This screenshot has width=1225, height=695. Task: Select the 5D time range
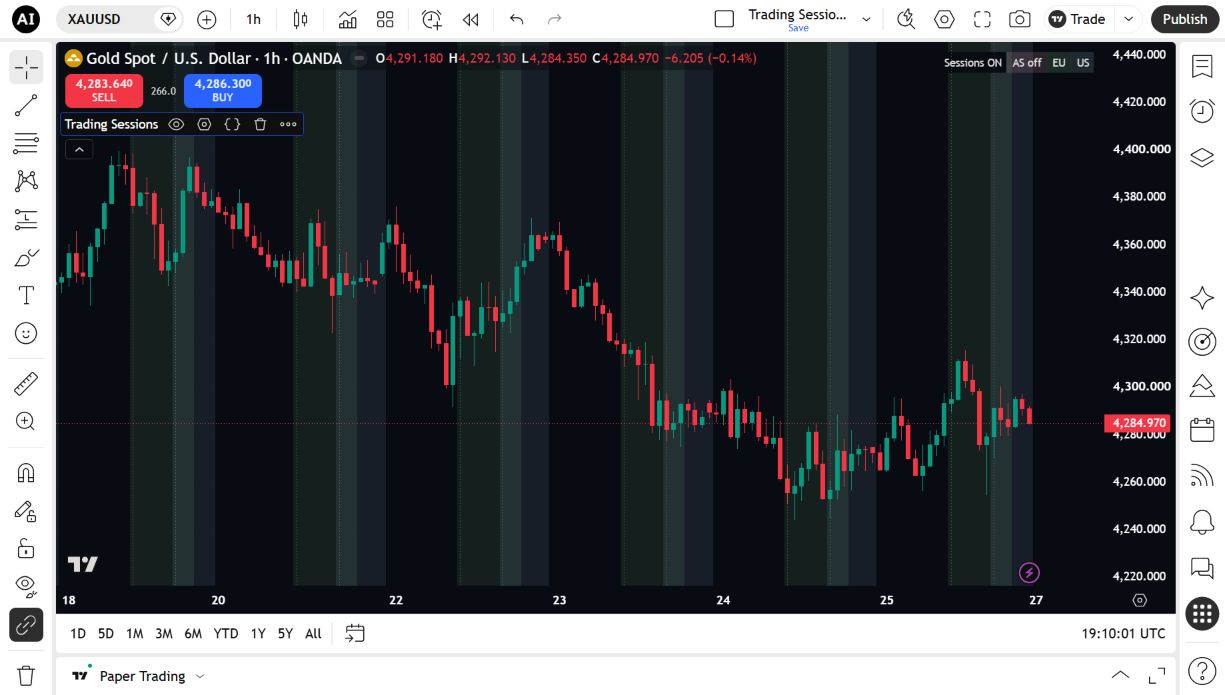click(x=106, y=633)
